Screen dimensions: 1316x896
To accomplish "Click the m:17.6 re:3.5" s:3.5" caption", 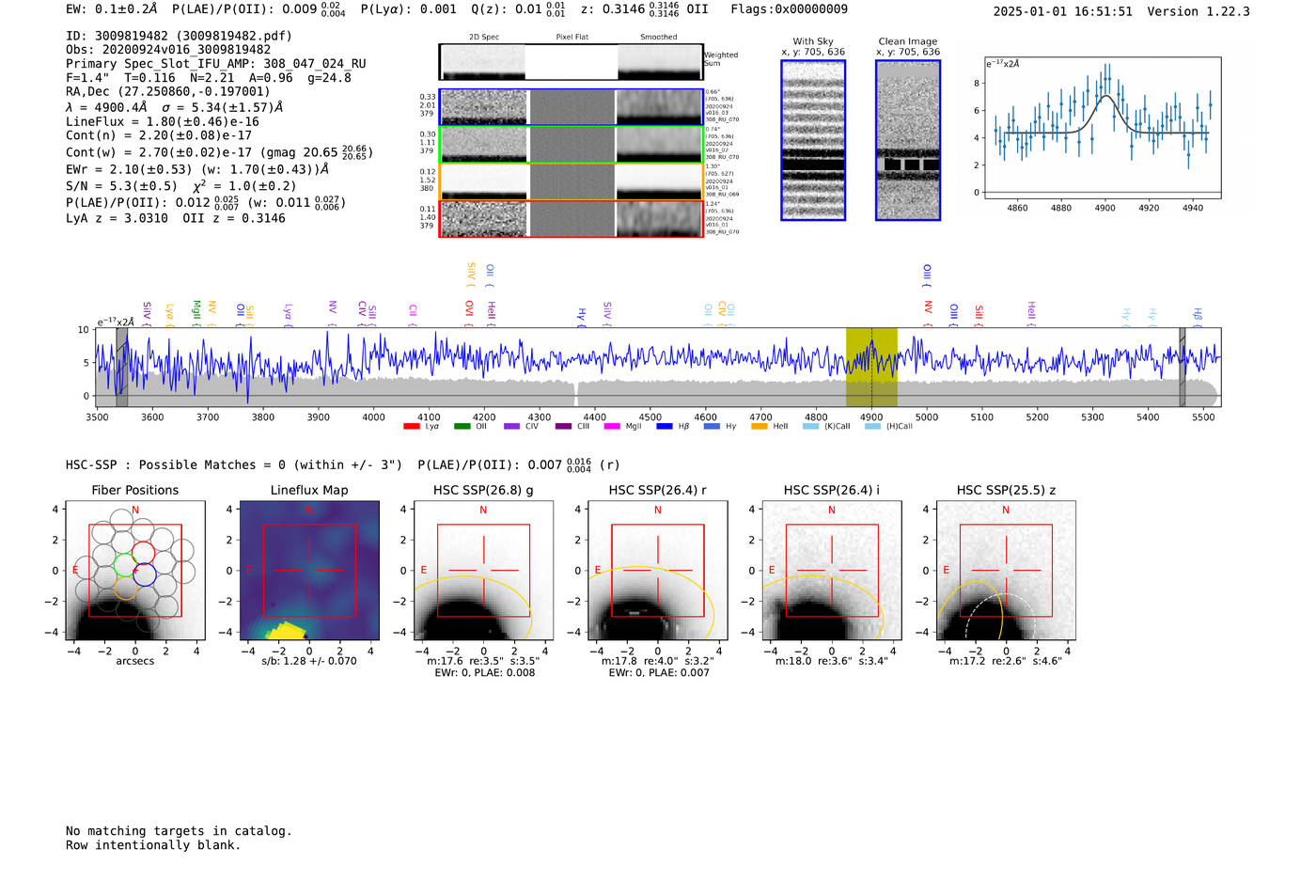I will (x=483, y=661).
